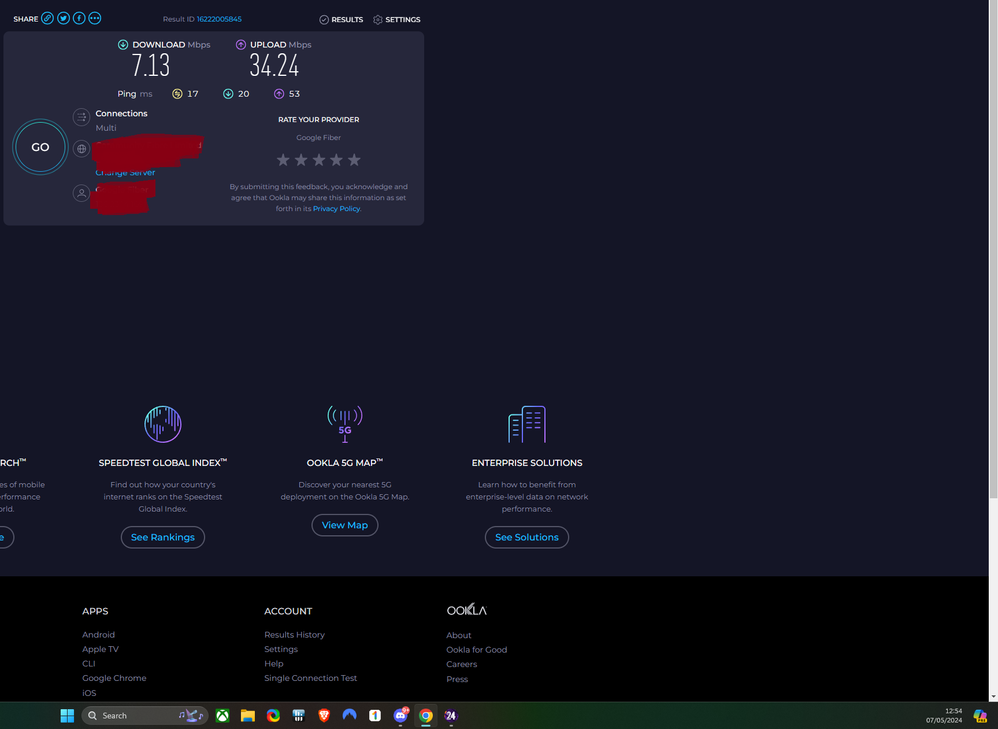Click the server globe icon
Viewport: 998px width, 729px height.
point(81,149)
